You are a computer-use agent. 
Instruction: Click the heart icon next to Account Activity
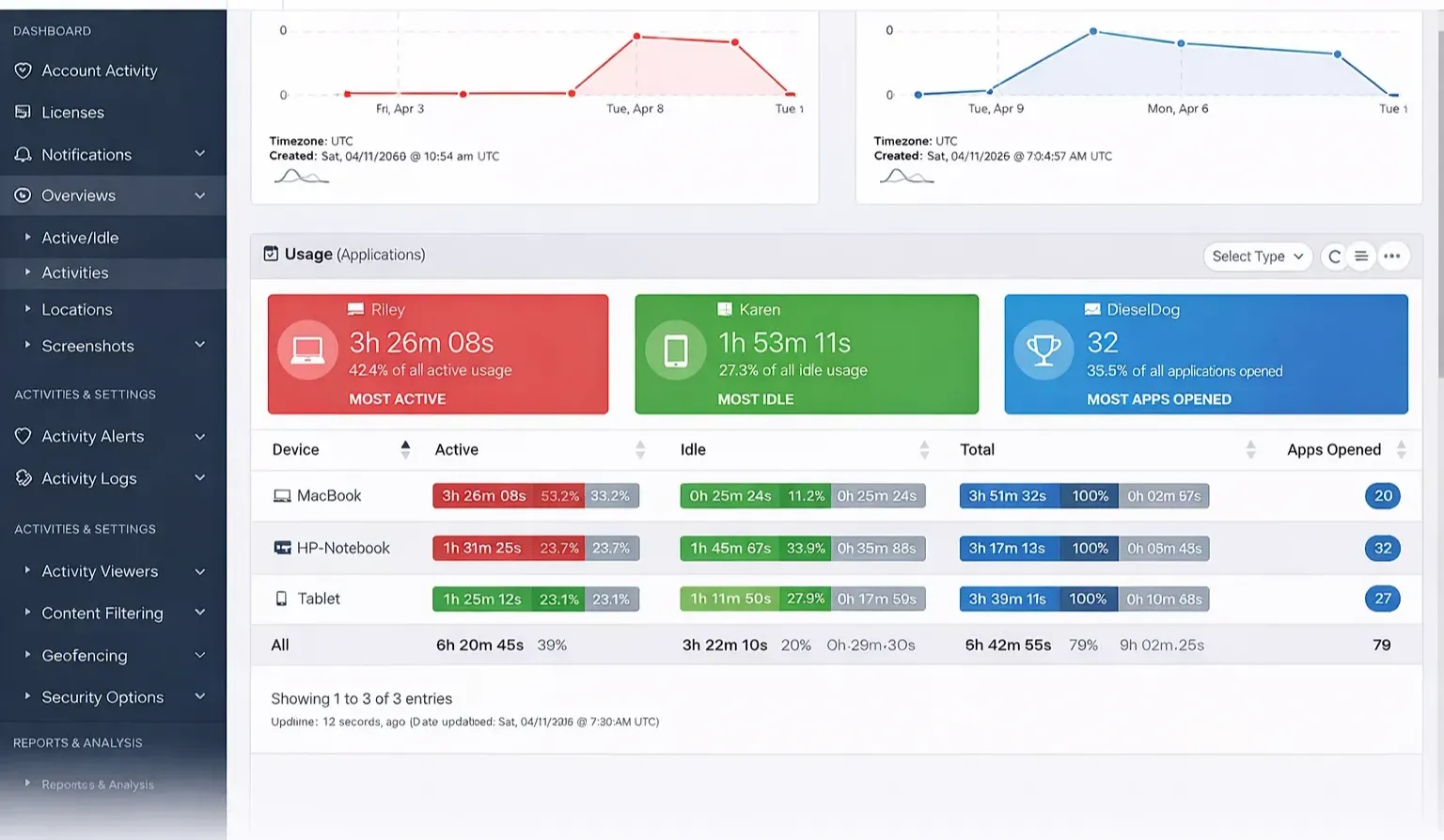pos(21,70)
